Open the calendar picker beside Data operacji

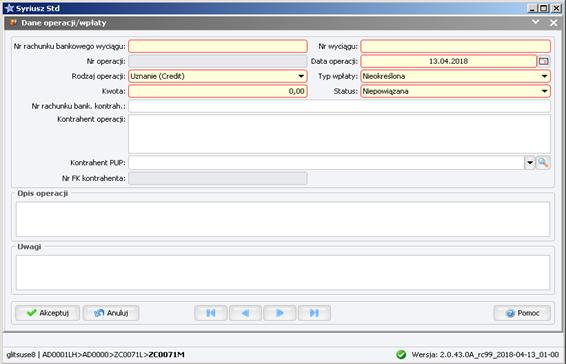click(x=544, y=61)
